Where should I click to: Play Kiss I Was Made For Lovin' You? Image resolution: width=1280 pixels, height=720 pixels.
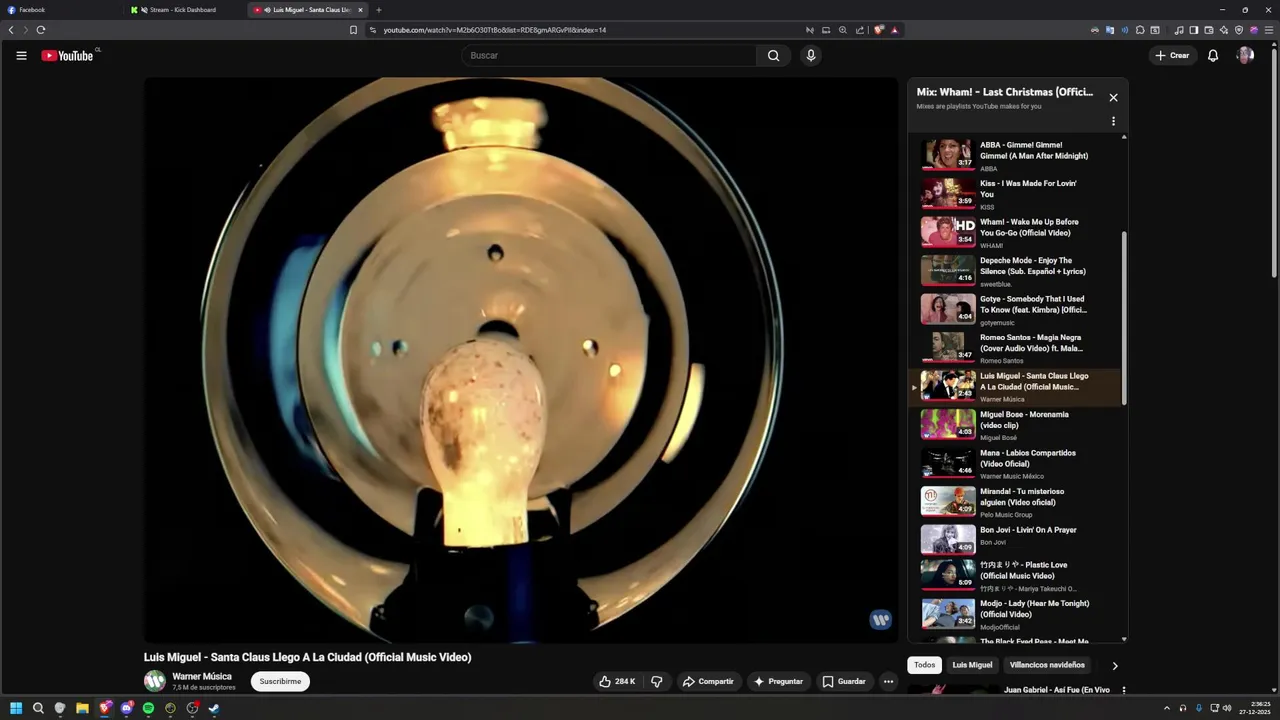pyautogui.click(x=1014, y=194)
